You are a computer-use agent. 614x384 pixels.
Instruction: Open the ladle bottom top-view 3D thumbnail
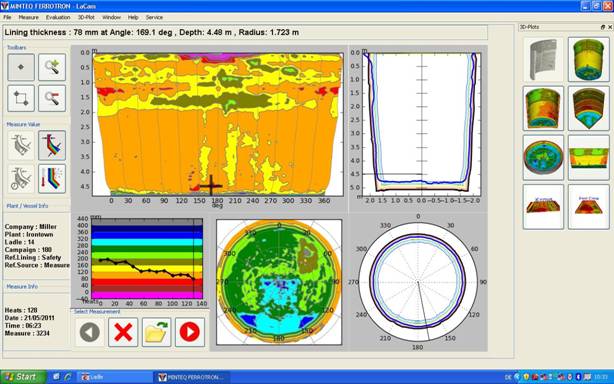point(543,157)
